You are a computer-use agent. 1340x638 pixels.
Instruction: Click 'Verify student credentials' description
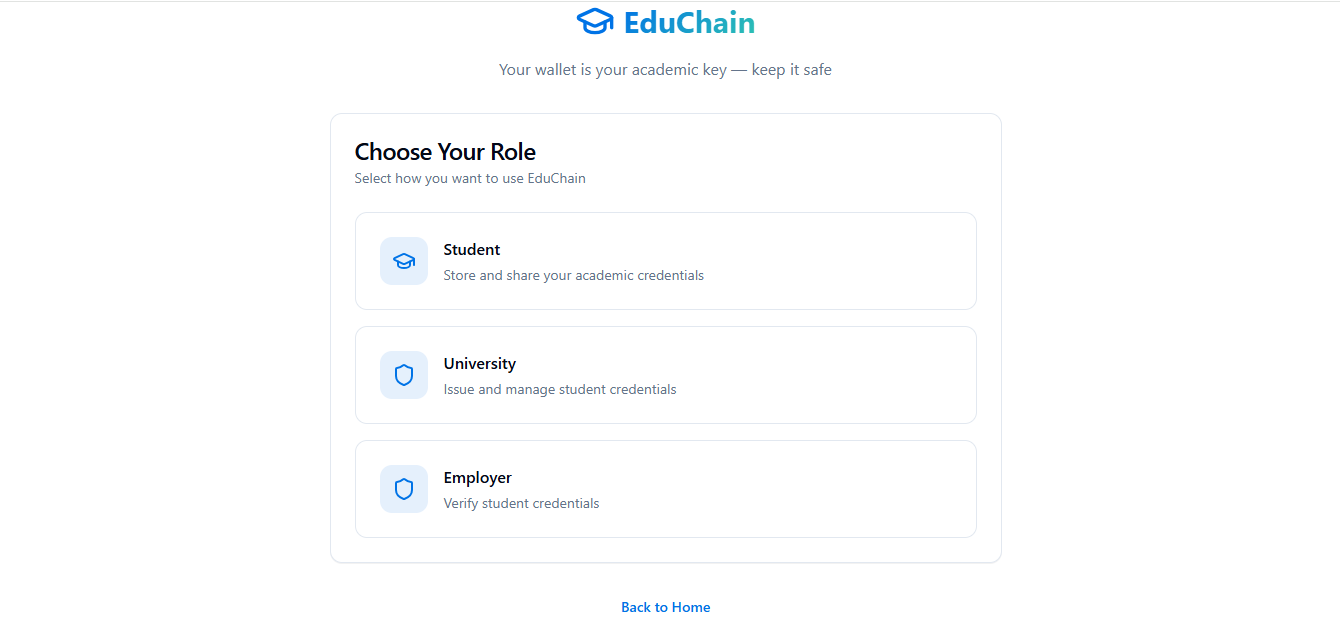point(521,503)
